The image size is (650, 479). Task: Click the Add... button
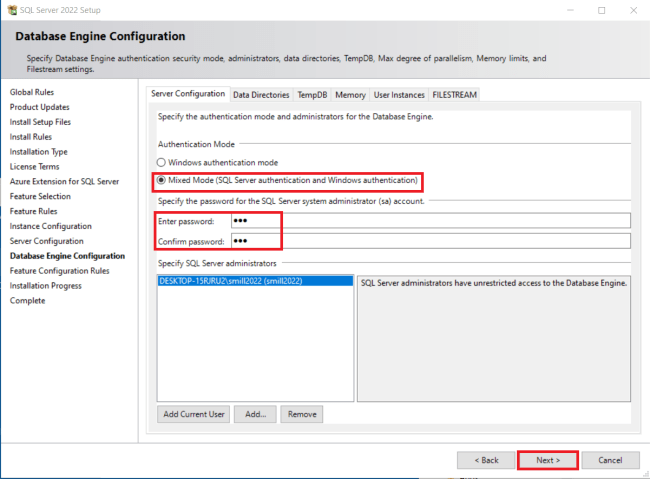click(x=255, y=414)
